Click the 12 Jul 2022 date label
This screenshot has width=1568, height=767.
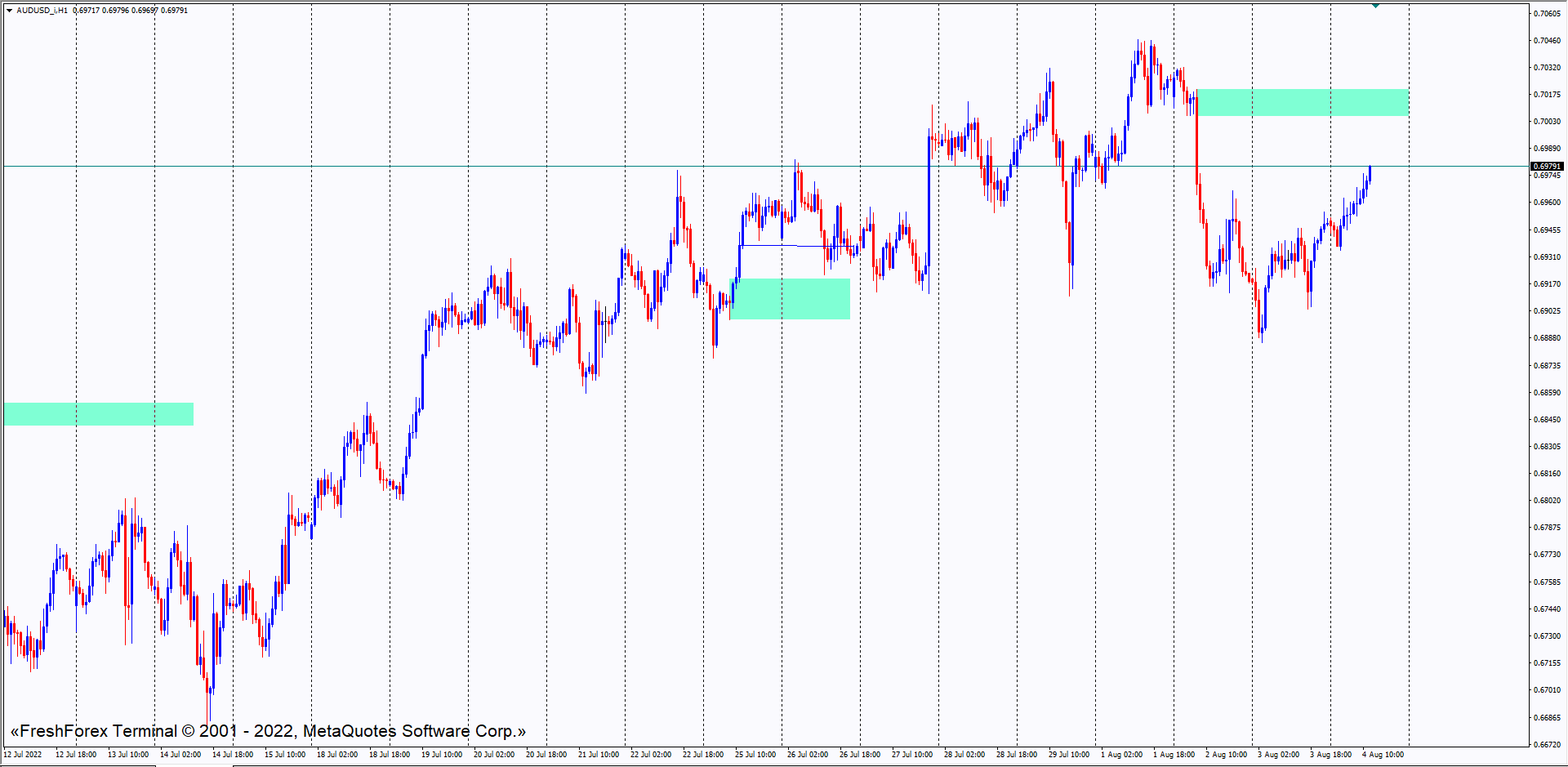[23, 755]
